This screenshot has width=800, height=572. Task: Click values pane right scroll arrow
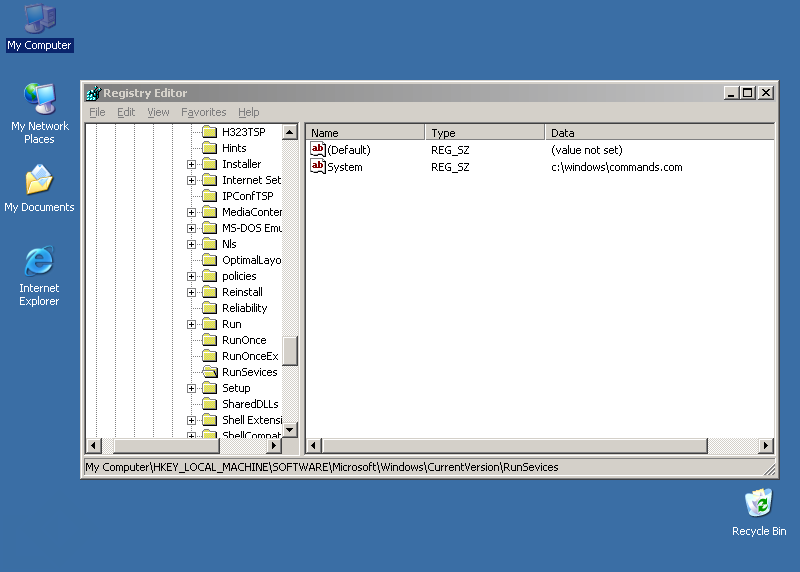click(766, 445)
